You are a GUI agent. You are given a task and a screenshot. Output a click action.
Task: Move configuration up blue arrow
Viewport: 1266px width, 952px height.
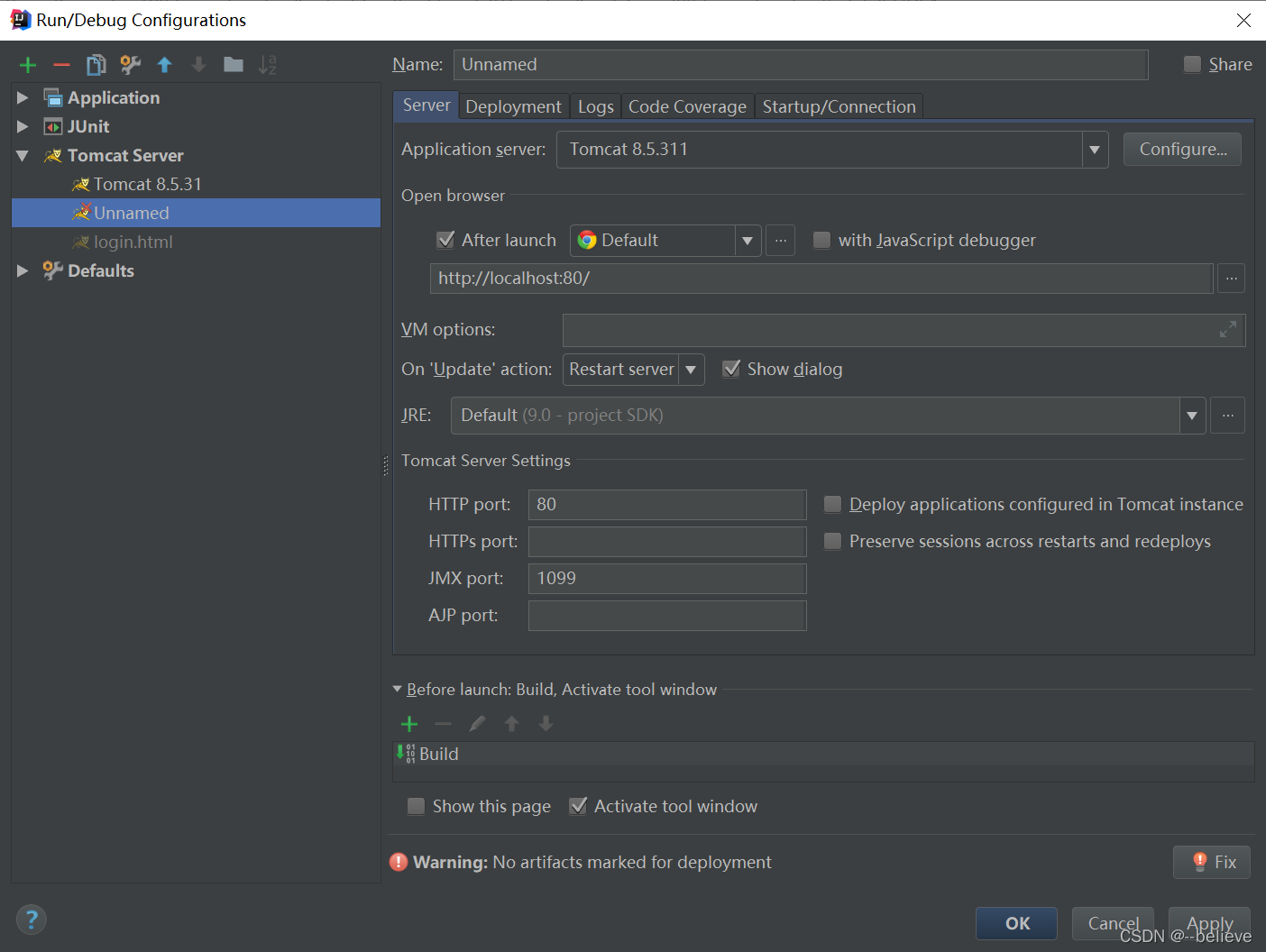coord(164,65)
